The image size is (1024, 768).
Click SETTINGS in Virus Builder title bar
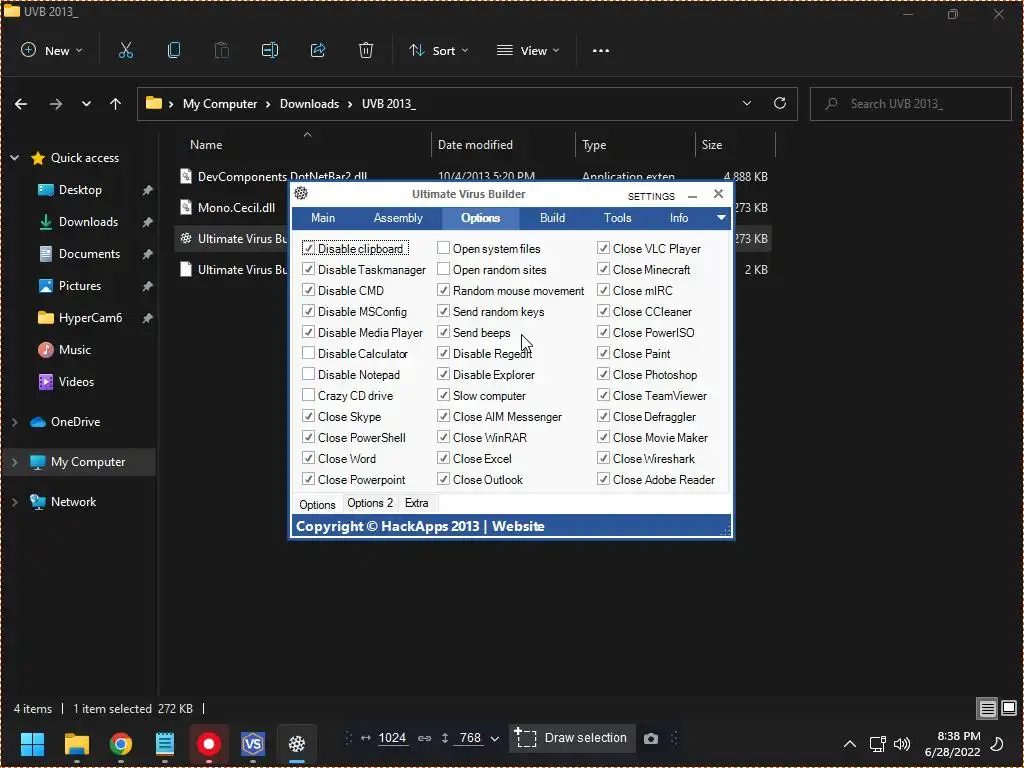[x=651, y=196]
